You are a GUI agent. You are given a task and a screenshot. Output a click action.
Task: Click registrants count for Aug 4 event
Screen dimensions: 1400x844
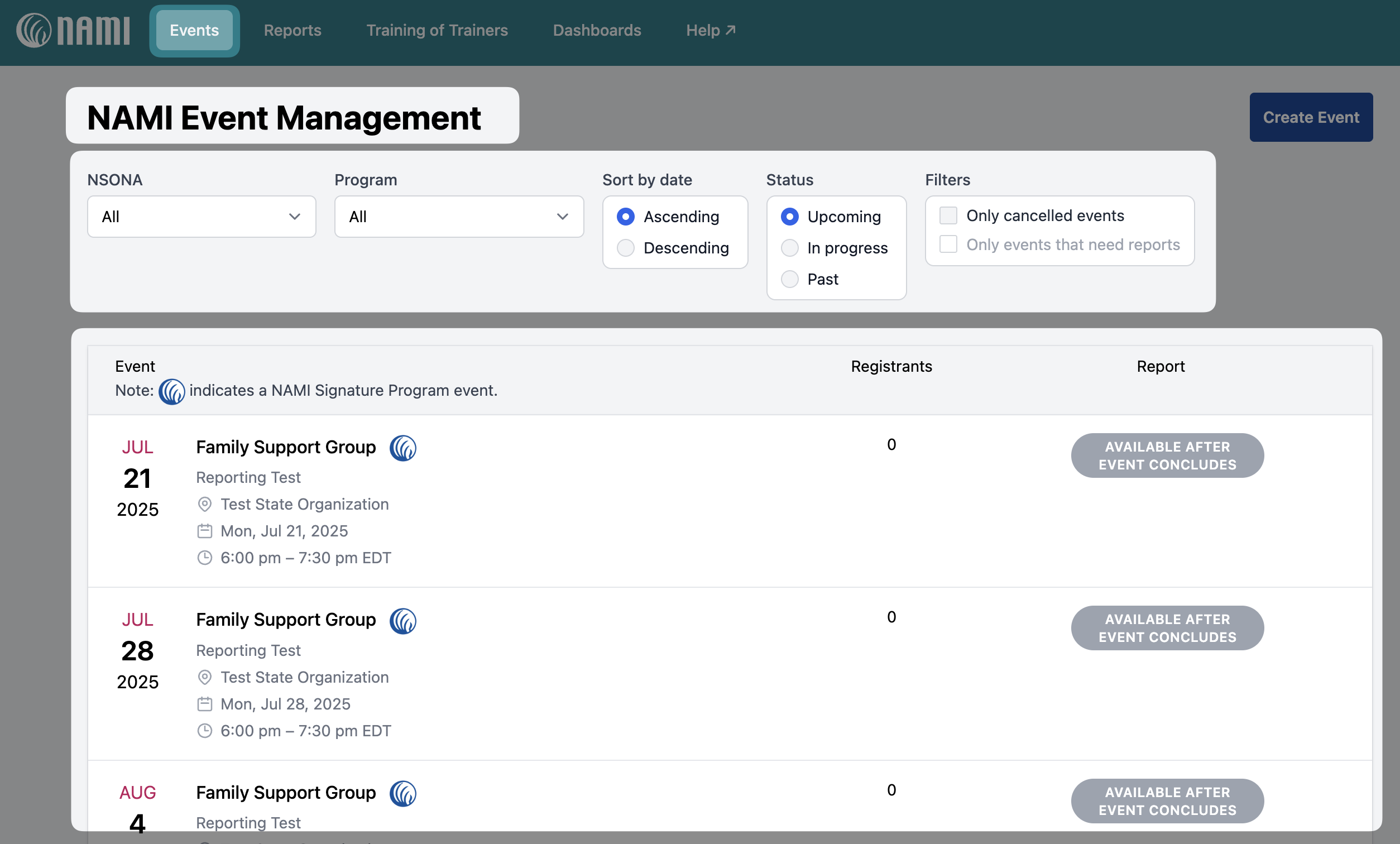pos(891,789)
